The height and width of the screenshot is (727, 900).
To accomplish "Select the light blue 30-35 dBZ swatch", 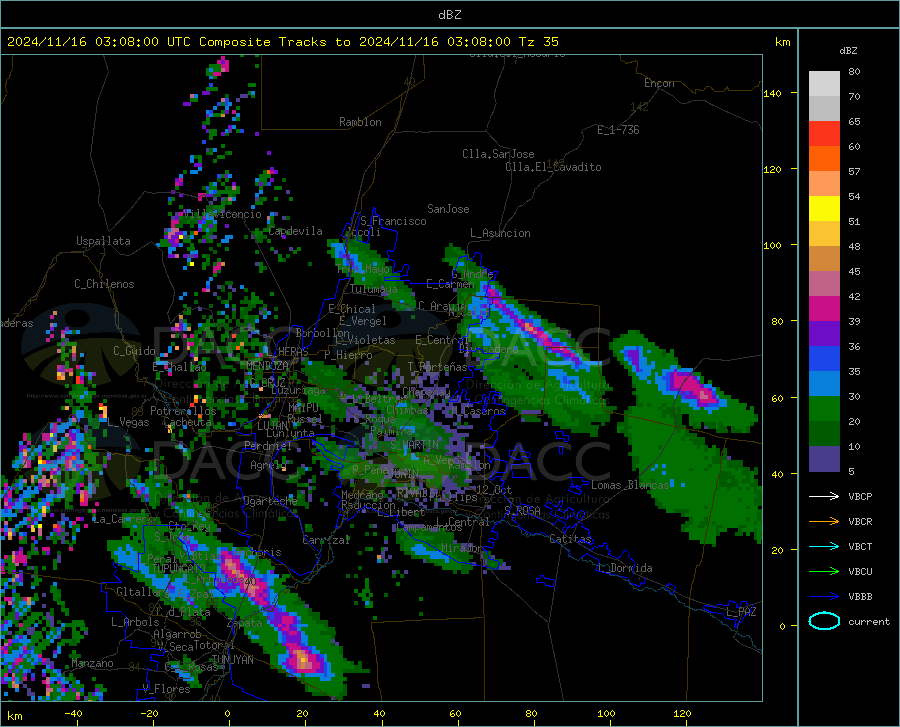I will 824,384.
